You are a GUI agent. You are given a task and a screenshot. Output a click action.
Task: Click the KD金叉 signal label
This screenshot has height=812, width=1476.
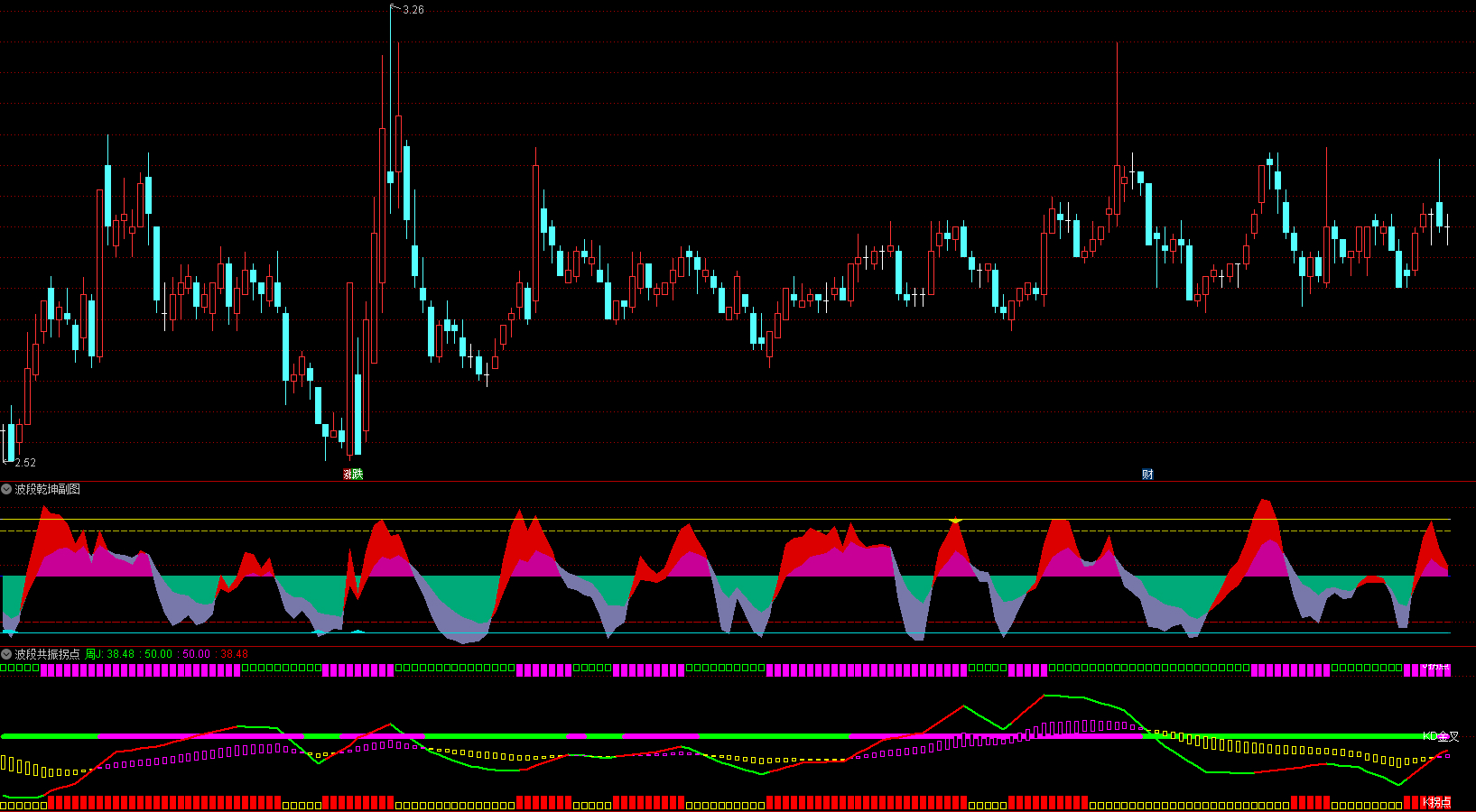tap(1441, 736)
